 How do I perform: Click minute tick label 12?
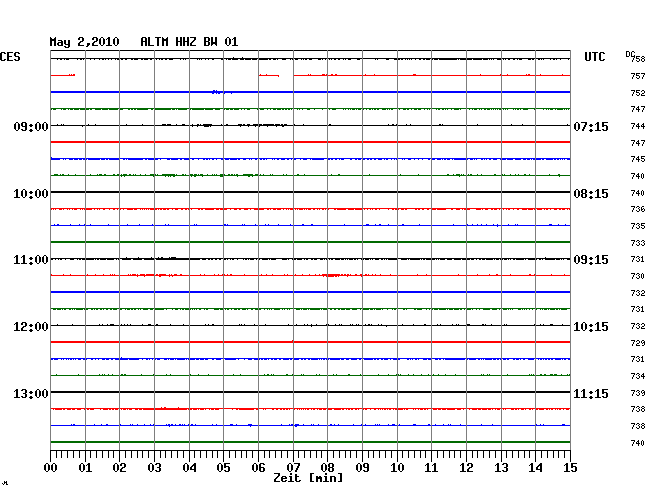pos(466,468)
